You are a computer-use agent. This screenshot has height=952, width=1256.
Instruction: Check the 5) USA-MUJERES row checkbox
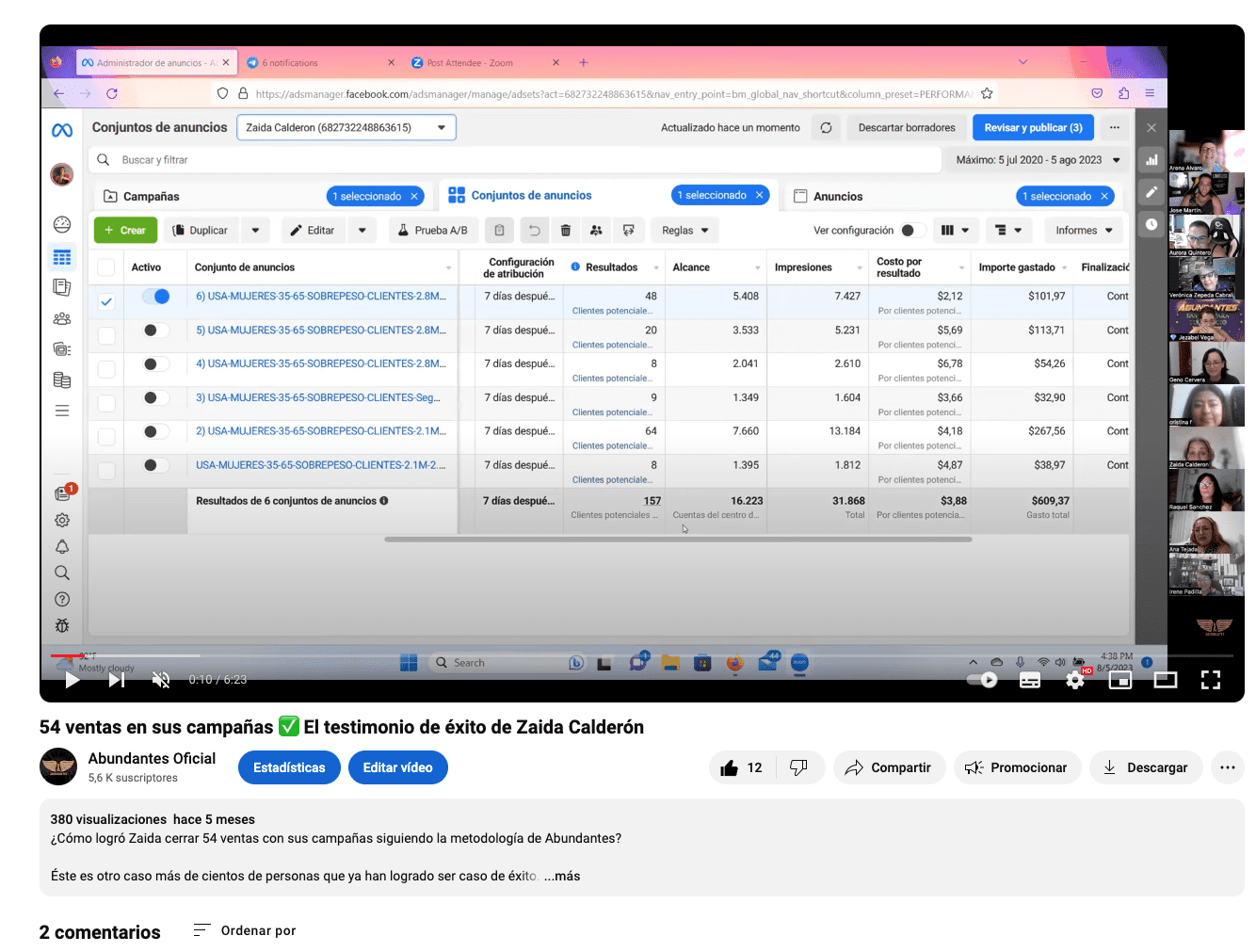coord(106,335)
